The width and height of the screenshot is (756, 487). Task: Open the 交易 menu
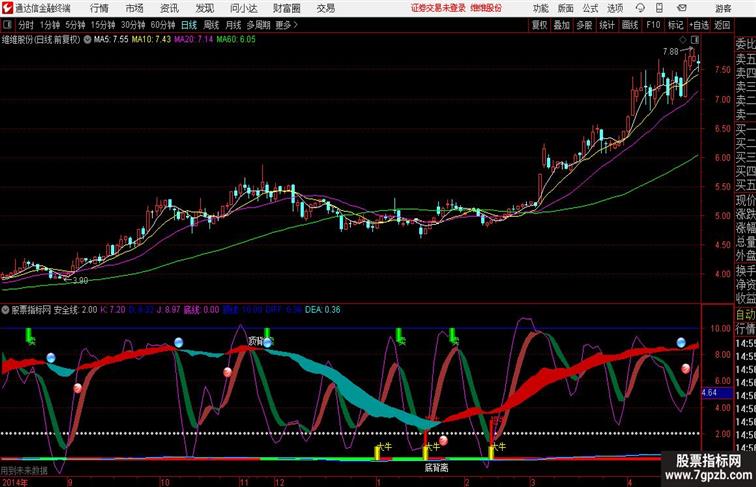click(x=325, y=8)
